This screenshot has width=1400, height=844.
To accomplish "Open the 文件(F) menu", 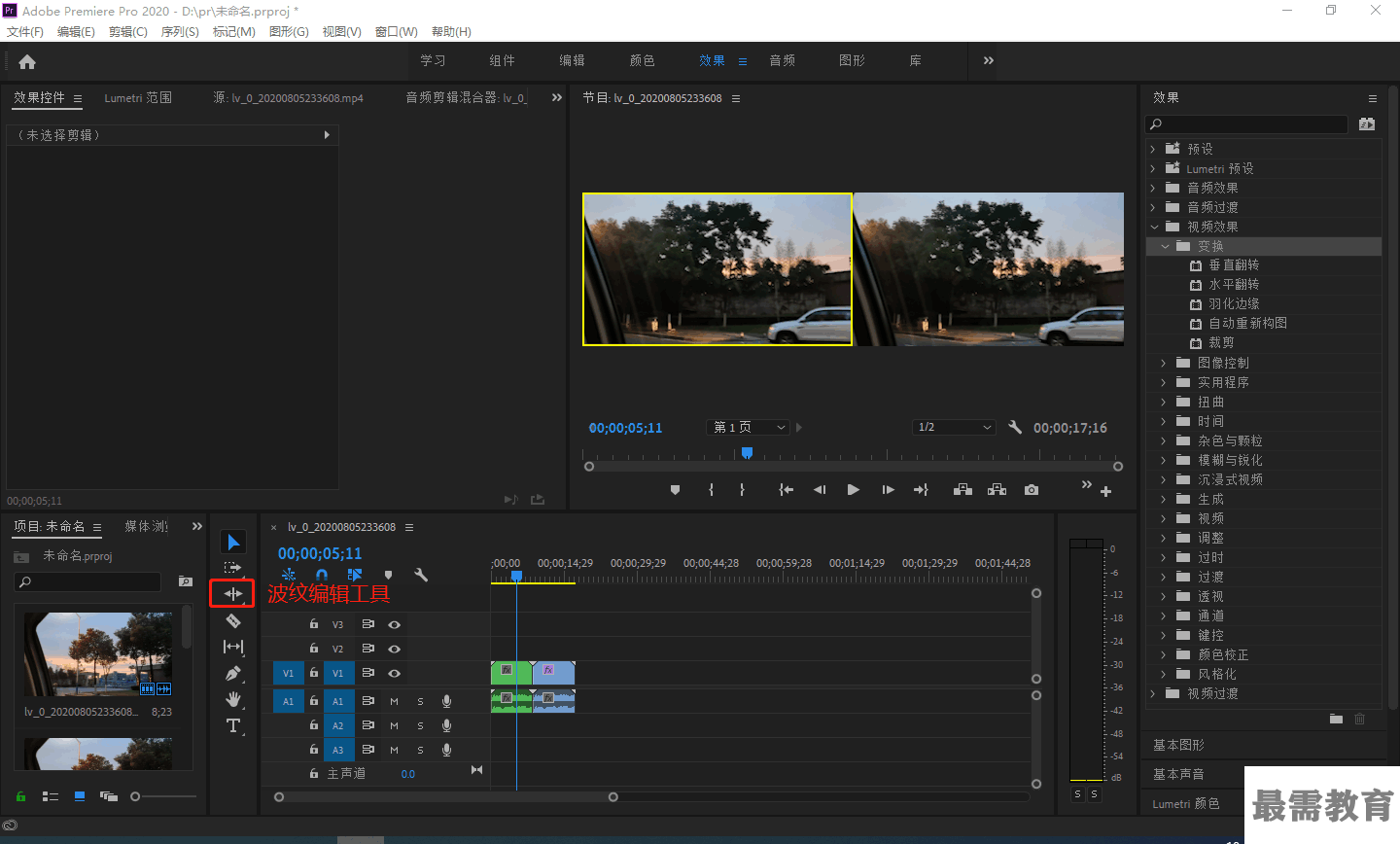I will [24, 32].
